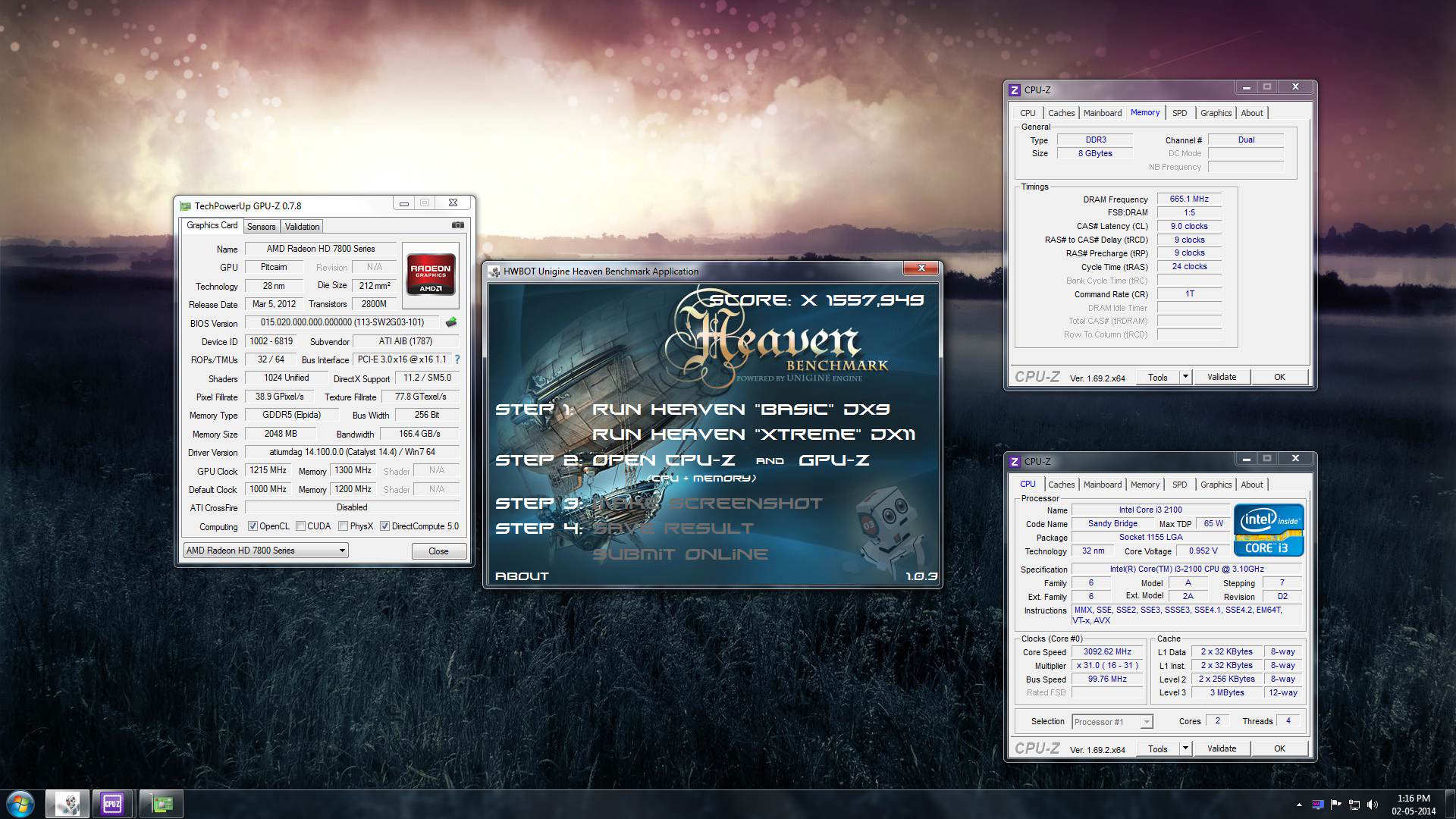
Task: Click the ATI CrossFire Disabled field
Action: (x=352, y=508)
